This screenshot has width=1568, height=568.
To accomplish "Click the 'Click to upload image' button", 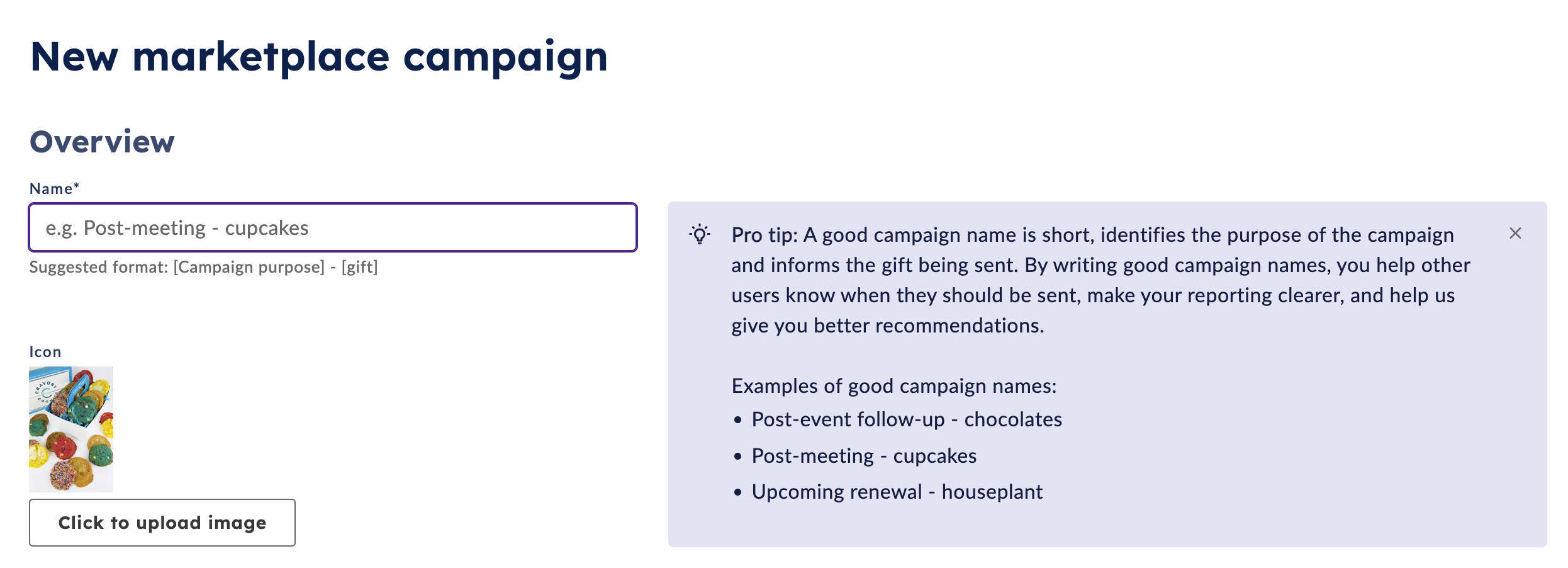I will [x=162, y=523].
